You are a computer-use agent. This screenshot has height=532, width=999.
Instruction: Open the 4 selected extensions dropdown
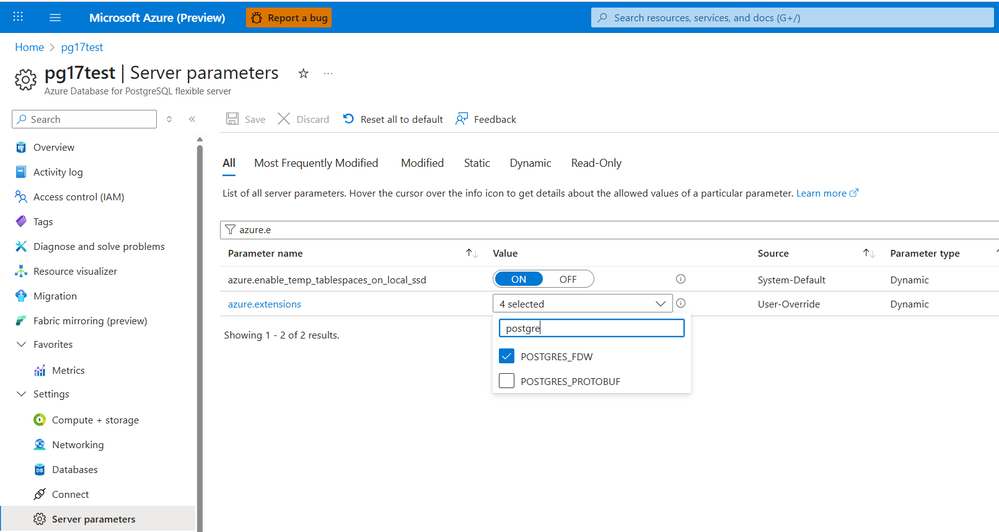click(x=582, y=304)
